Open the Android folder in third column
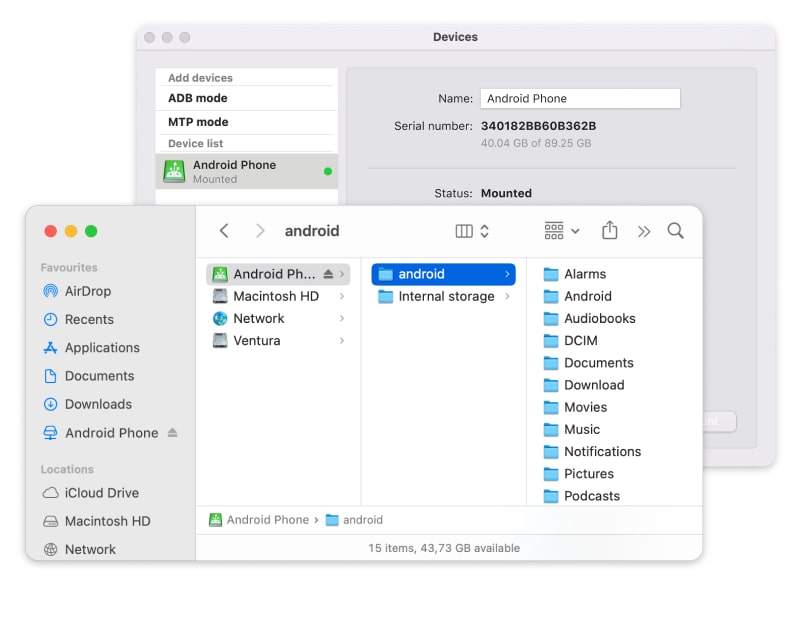 pyautogui.click(x=577, y=296)
